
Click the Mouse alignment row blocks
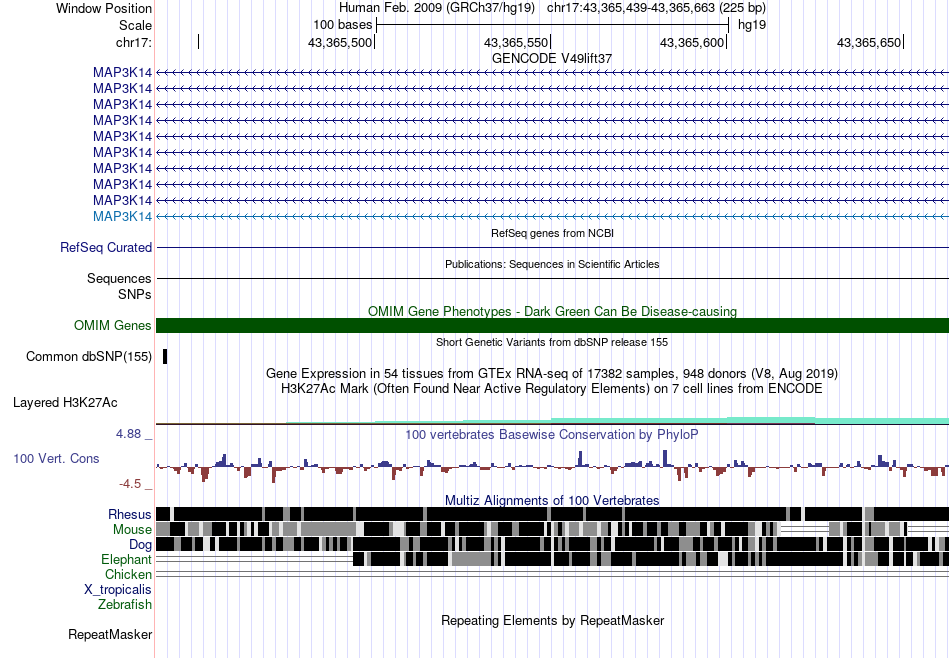[552, 529]
